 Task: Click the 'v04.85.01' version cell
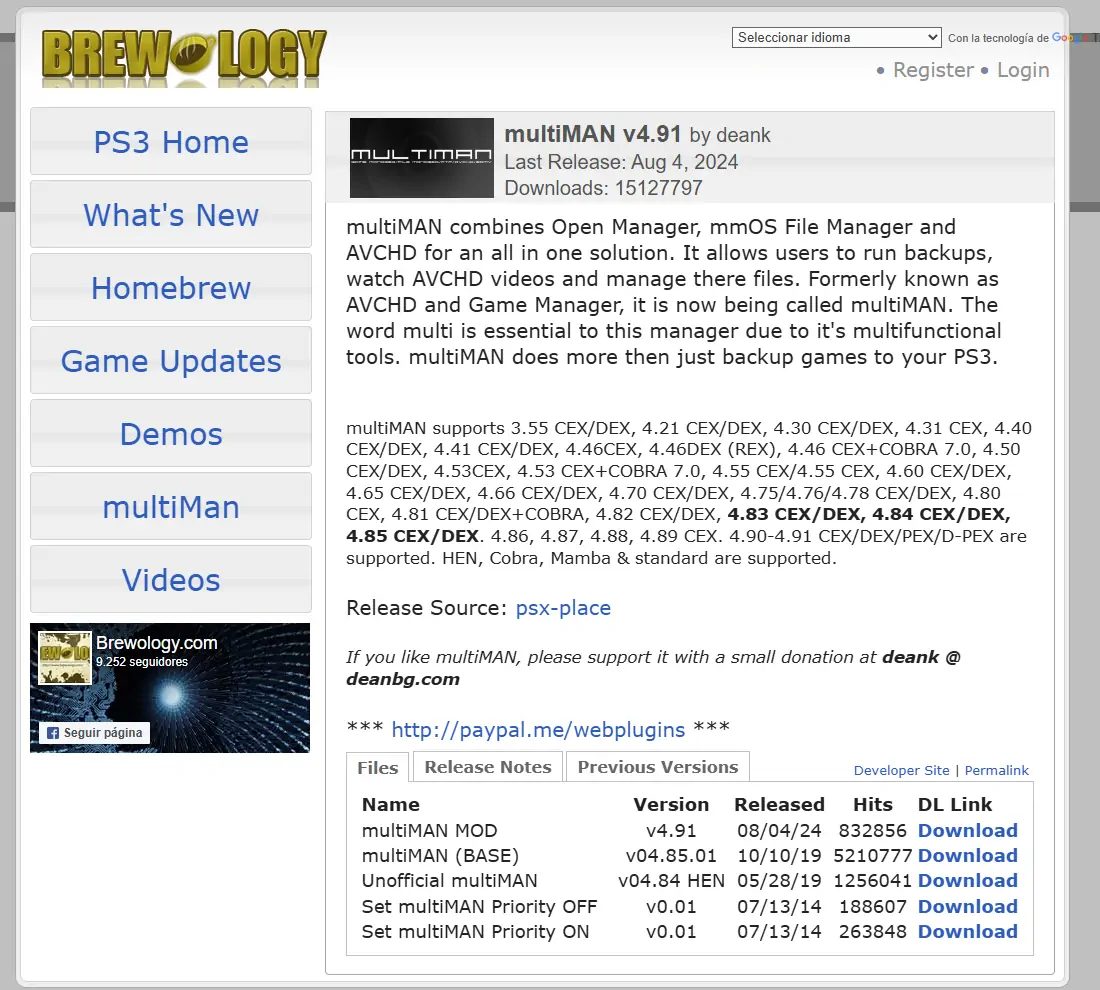(671, 856)
